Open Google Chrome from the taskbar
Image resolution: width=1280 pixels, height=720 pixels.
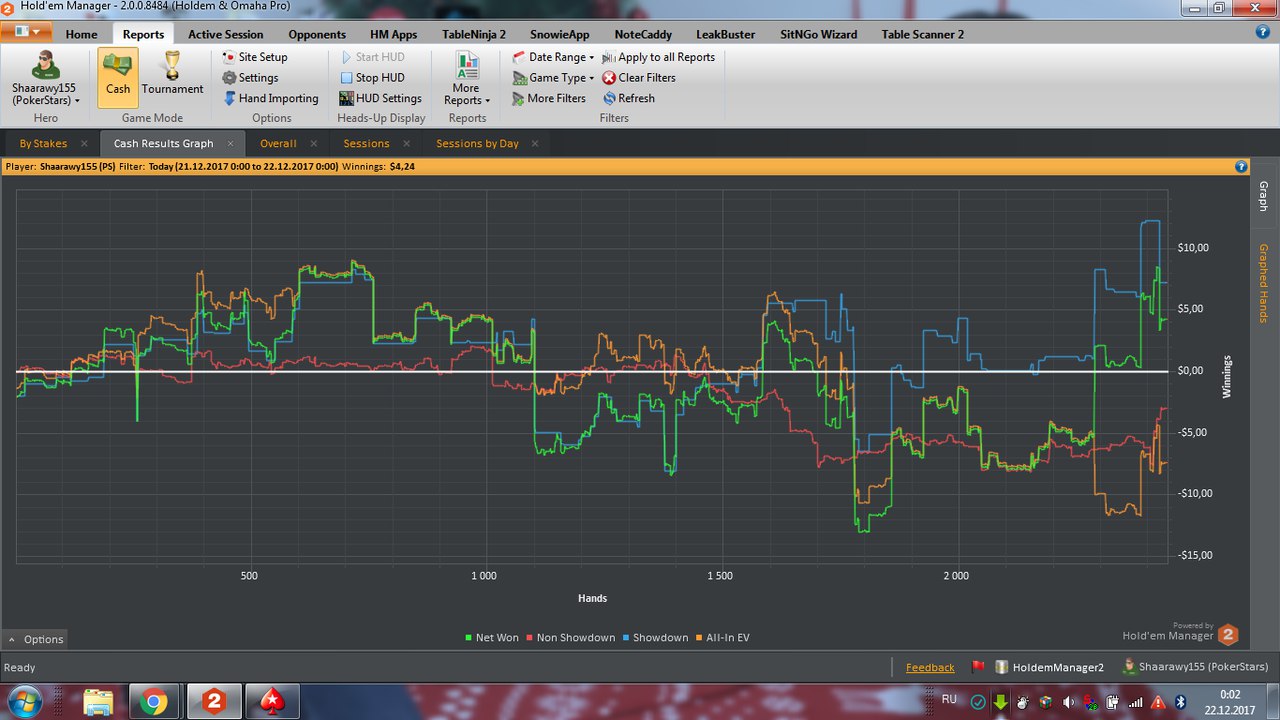154,702
